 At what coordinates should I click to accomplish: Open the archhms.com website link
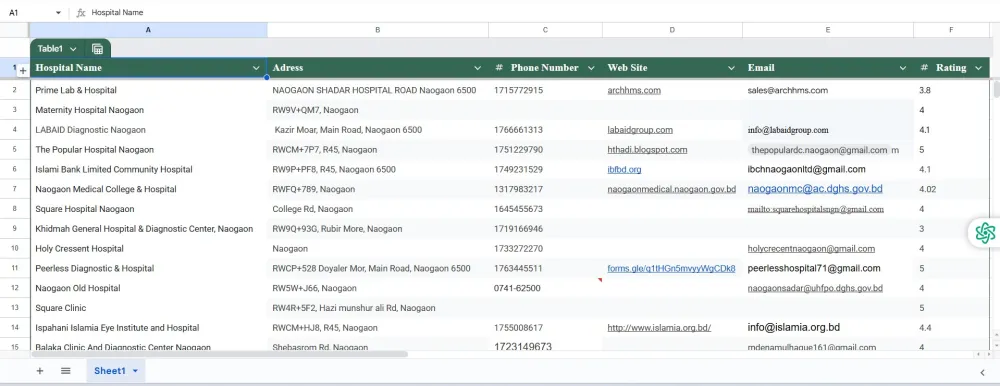[634, 90]
